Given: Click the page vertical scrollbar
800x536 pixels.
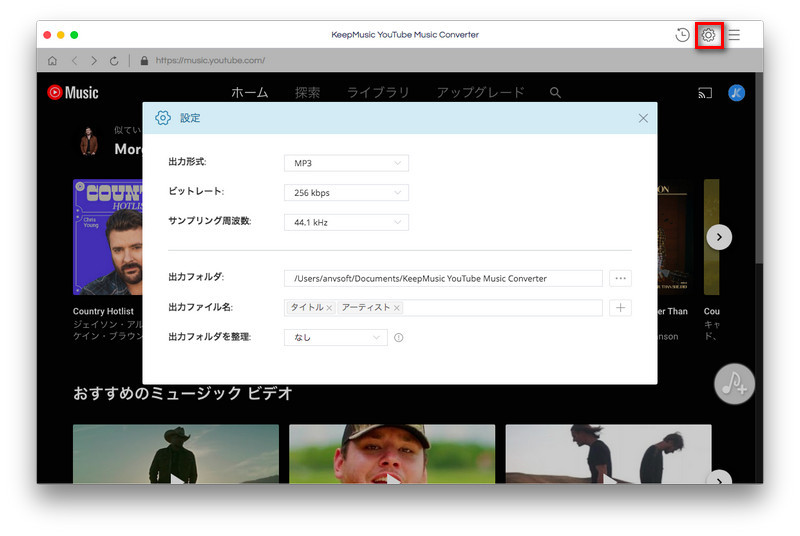Looking at the screenshot, I should coord(760,168).
